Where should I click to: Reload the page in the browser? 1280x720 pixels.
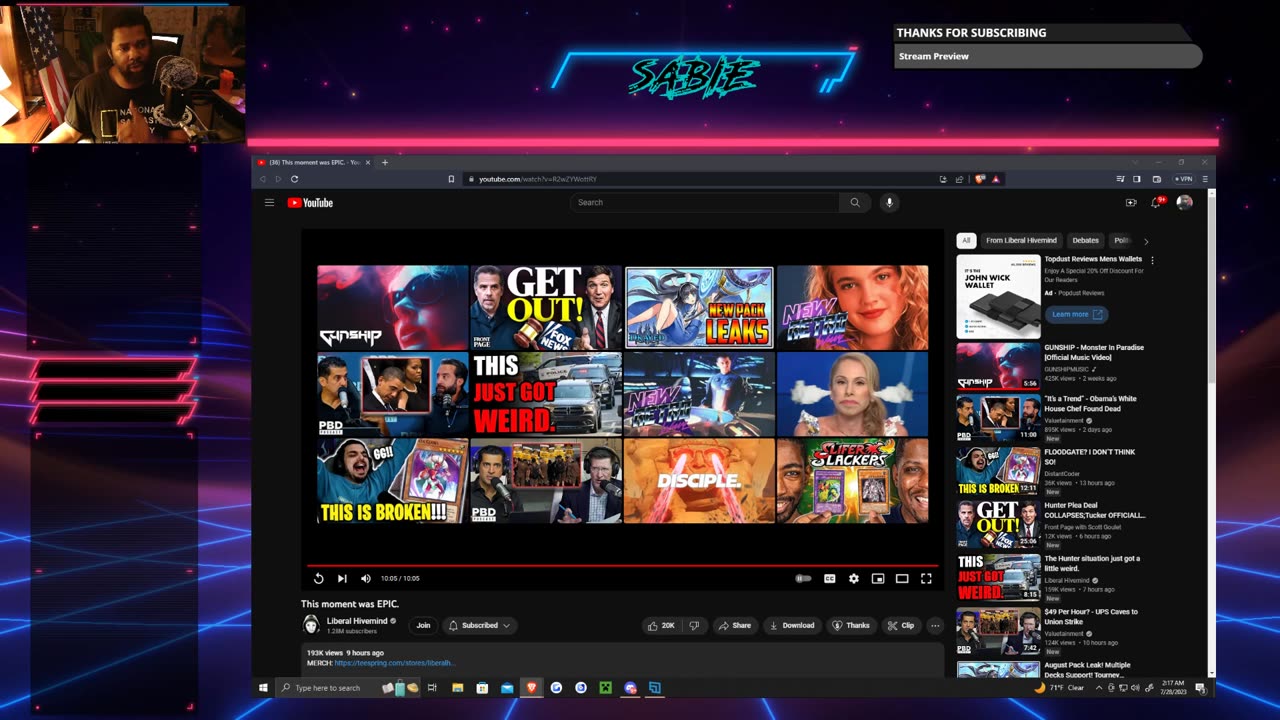pyautogui.click(x=294, y=179)
